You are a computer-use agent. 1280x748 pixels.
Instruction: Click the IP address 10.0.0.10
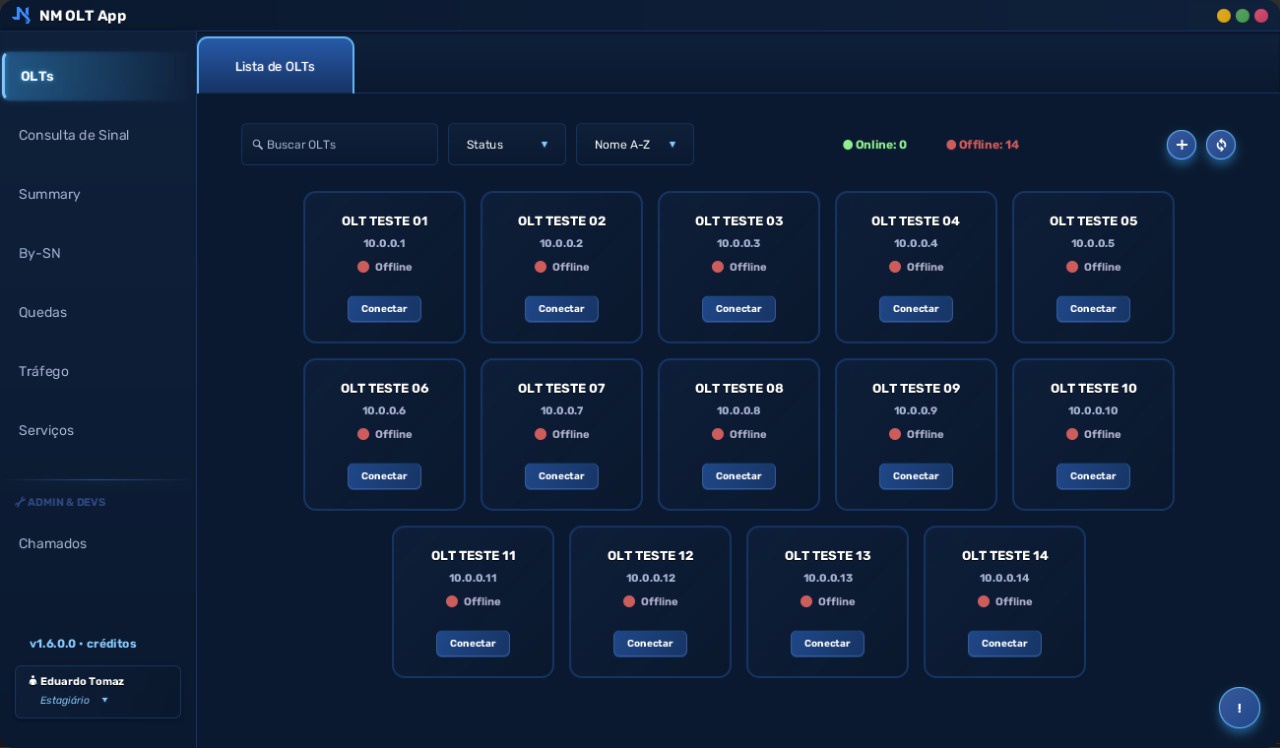(1093, 411)
